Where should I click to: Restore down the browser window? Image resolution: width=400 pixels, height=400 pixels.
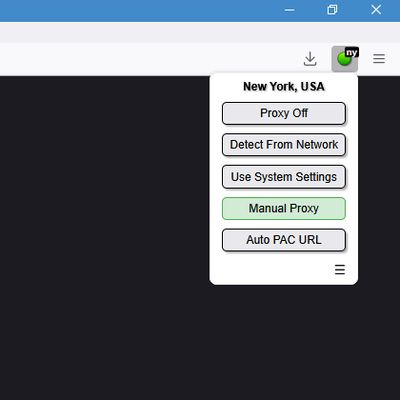tap(332, 10)
